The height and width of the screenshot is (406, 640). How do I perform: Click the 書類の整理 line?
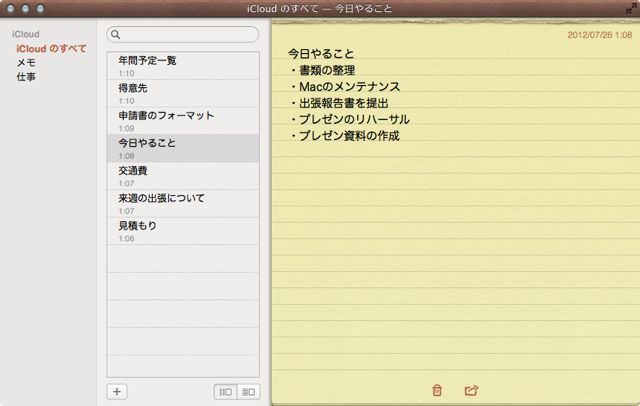click(x=322, y=70)
